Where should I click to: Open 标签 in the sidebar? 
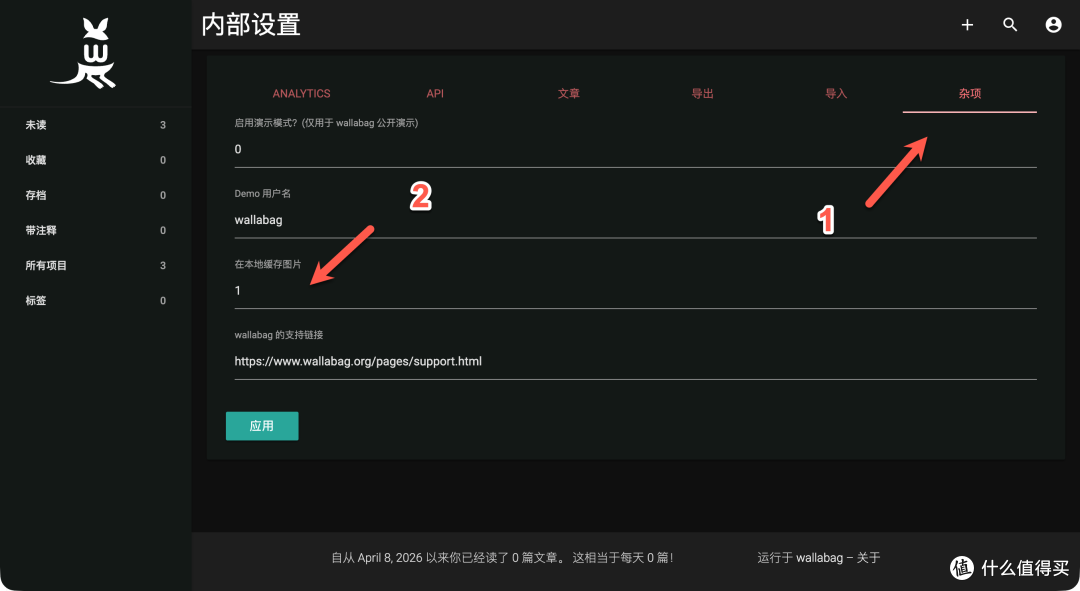click(x=96, y=300)
